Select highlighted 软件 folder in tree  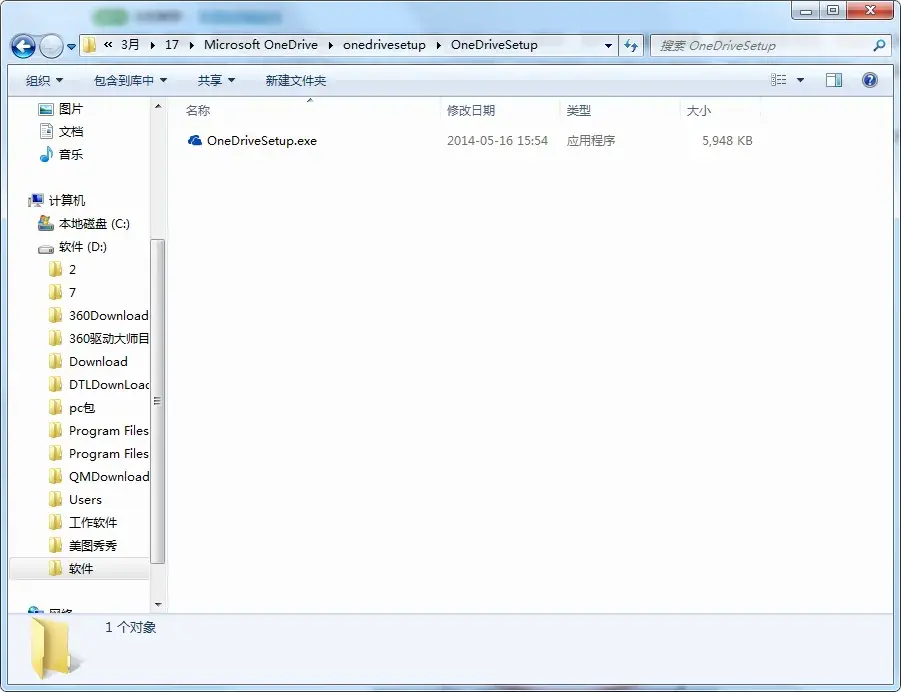click(80, 568)
